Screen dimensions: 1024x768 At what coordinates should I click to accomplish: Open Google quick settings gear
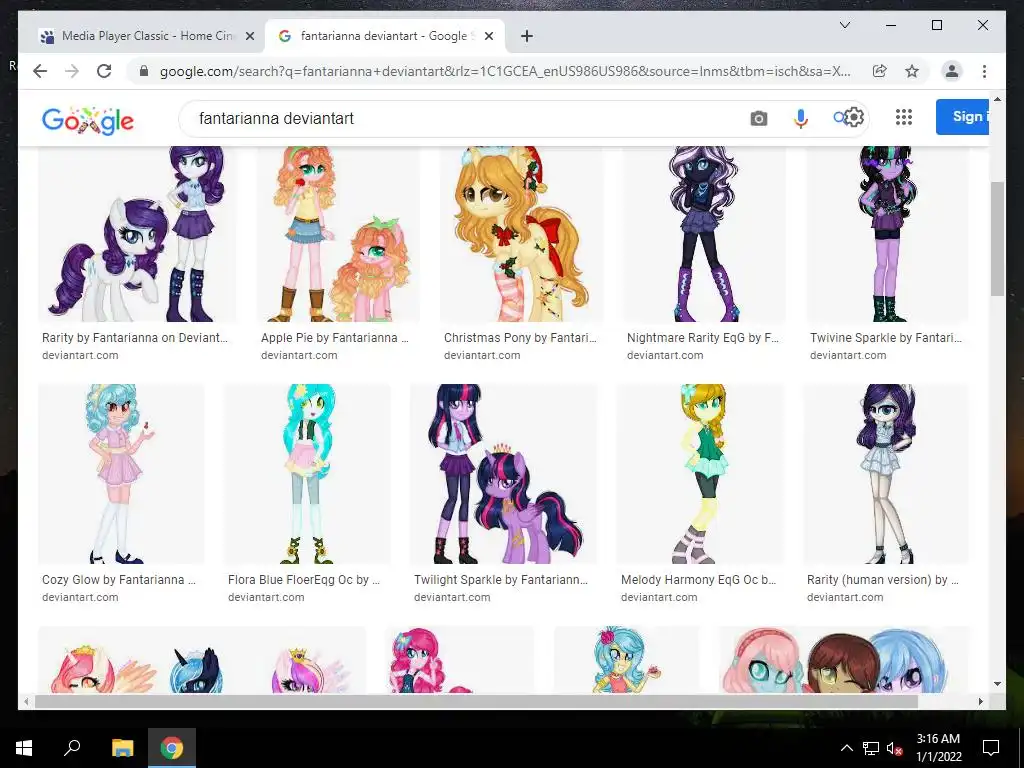854,118
